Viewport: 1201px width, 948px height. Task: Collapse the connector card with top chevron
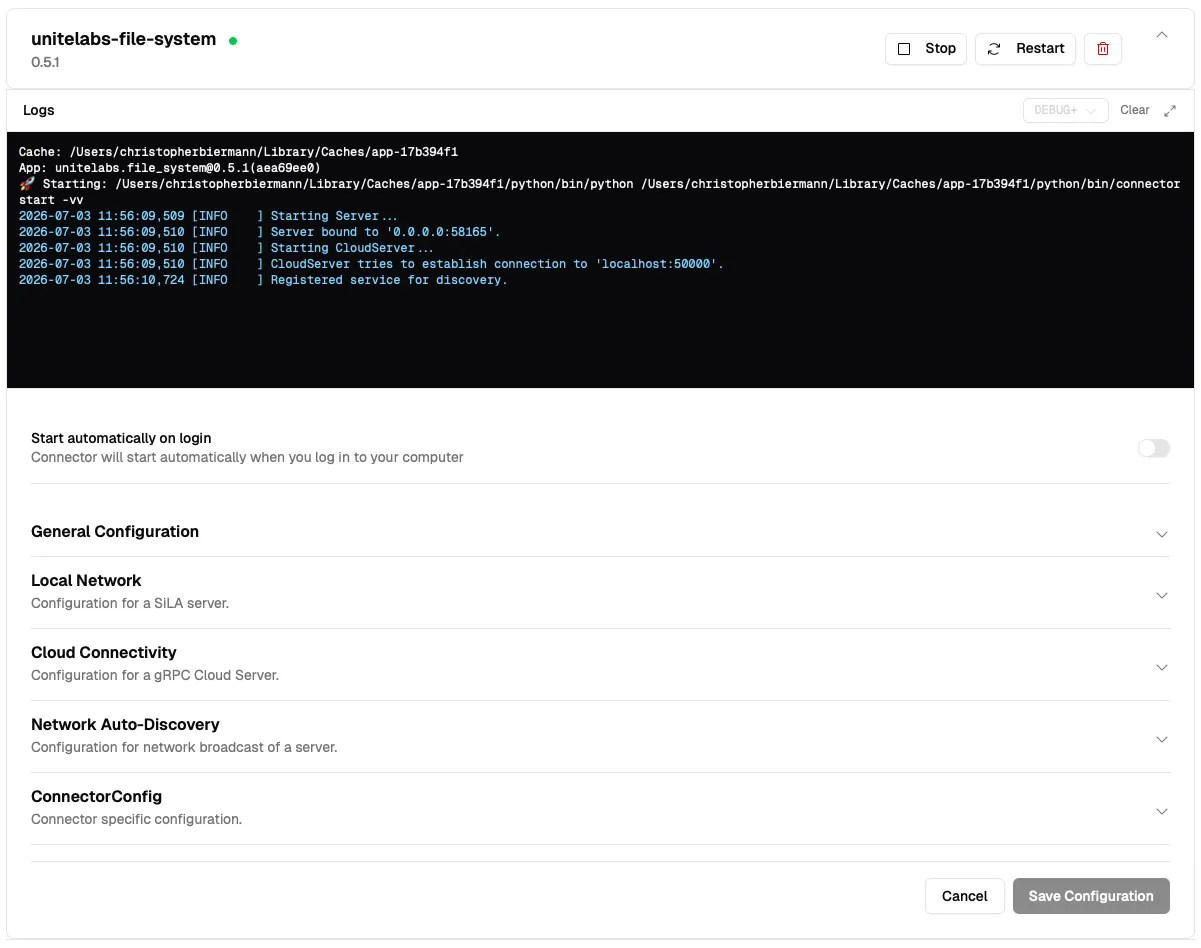(1162, 35)
